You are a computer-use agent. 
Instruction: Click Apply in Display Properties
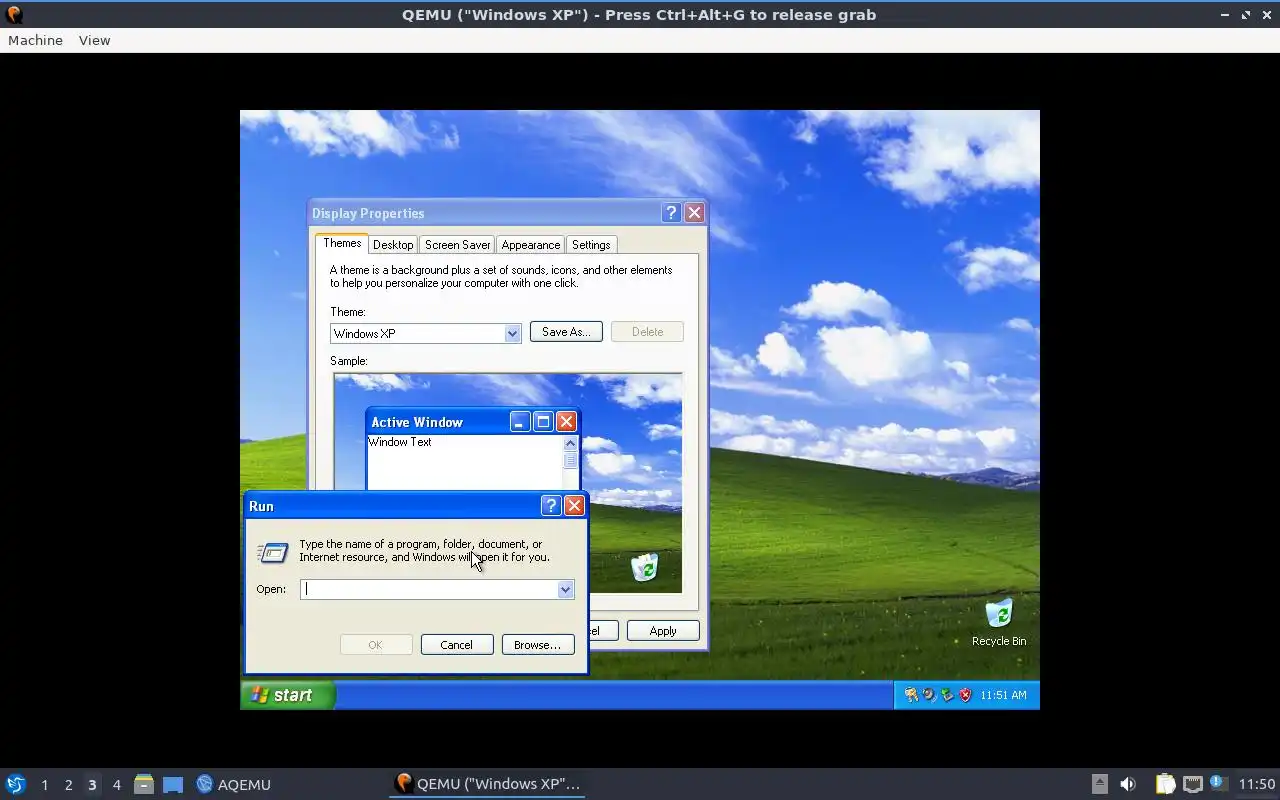[x=663, y=631]
